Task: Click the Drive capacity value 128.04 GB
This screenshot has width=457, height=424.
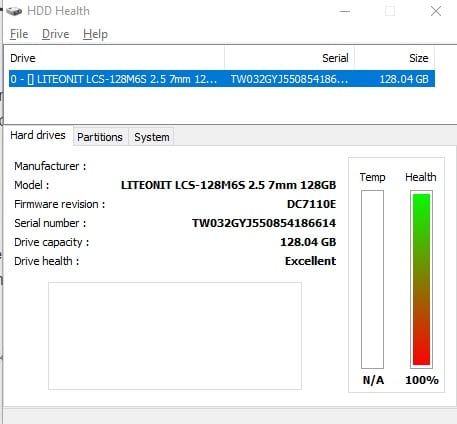Action: tap(308, 242)
